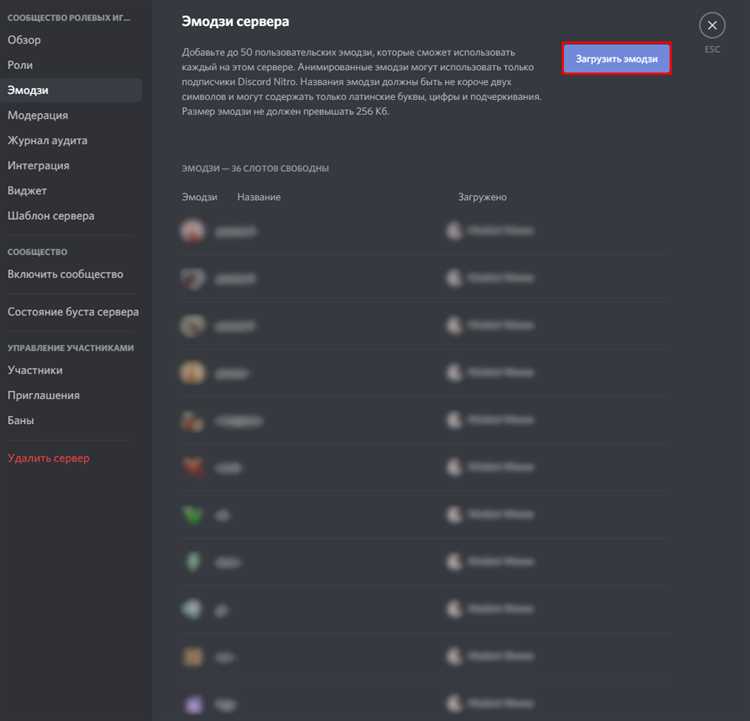Open the Виджет settings

point(27,190)
